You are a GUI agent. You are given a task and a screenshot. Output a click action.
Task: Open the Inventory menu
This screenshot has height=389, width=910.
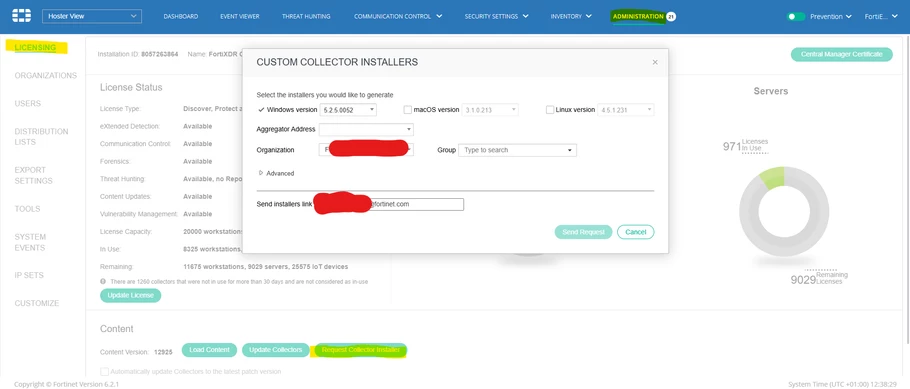click(x=571, y=16)
